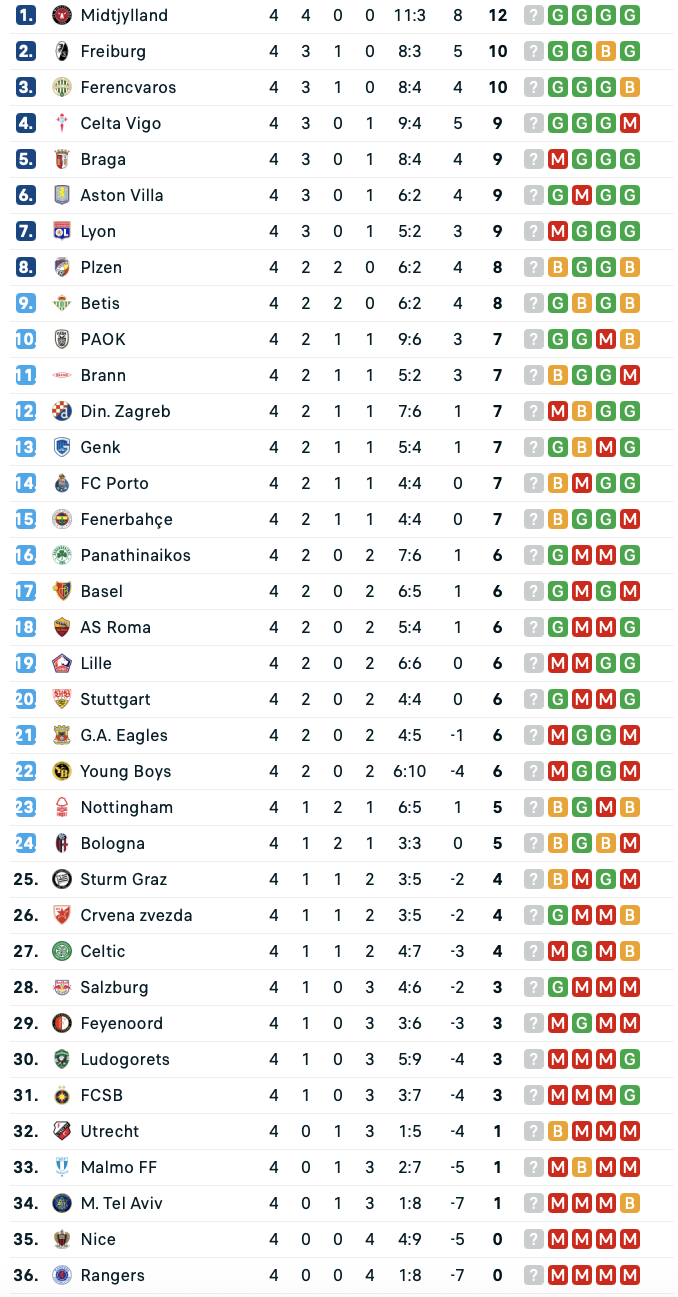Click Midtjylland's grey question mark badge
This screenshot has width=678, height=1297.
534,15
